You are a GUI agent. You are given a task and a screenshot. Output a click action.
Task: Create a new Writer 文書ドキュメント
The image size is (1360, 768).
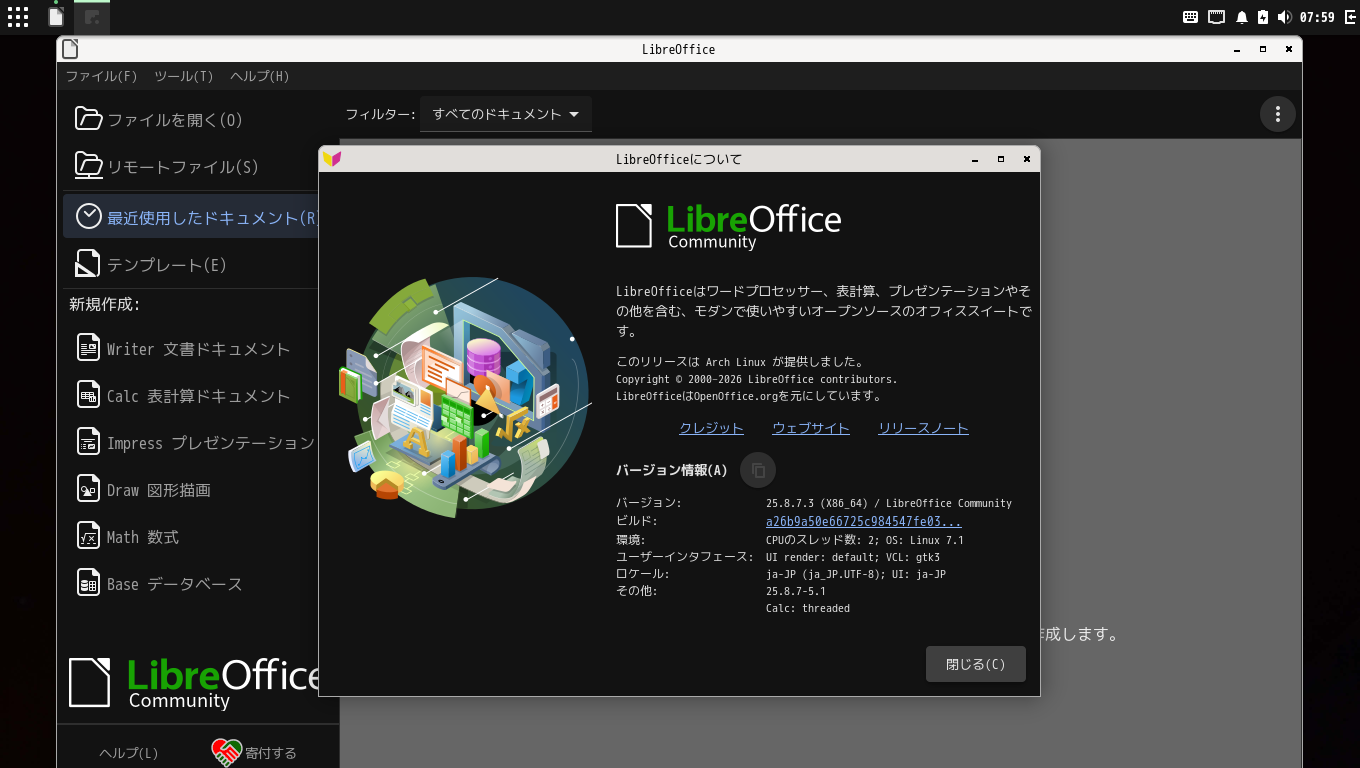coord(198,349)
